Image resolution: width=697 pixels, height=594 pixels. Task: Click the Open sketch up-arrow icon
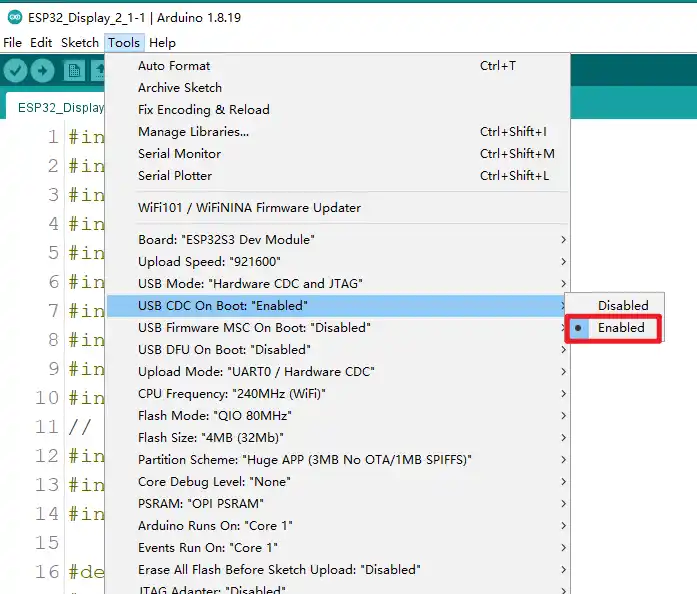(x=100, y=70)
